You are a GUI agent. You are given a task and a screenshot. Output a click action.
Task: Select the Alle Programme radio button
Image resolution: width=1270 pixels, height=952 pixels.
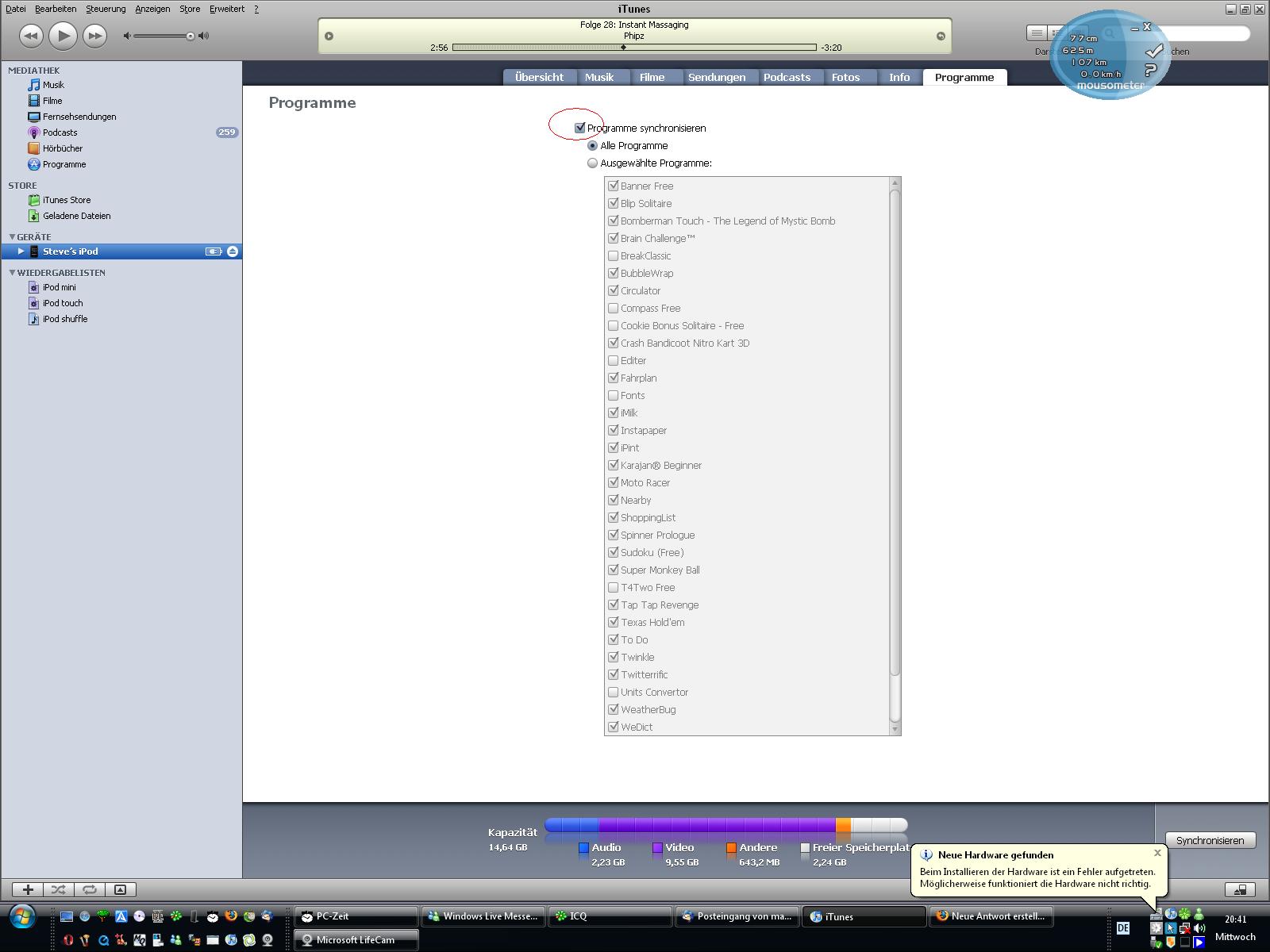point(592,146)
